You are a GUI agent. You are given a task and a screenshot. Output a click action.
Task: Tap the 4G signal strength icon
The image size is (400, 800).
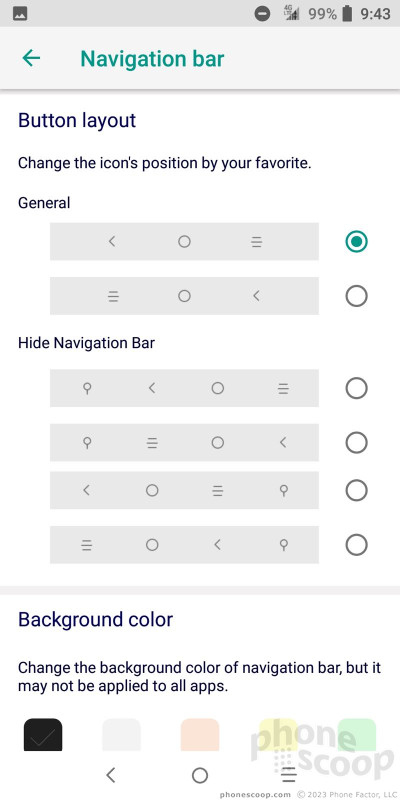(x=292, y=14)
